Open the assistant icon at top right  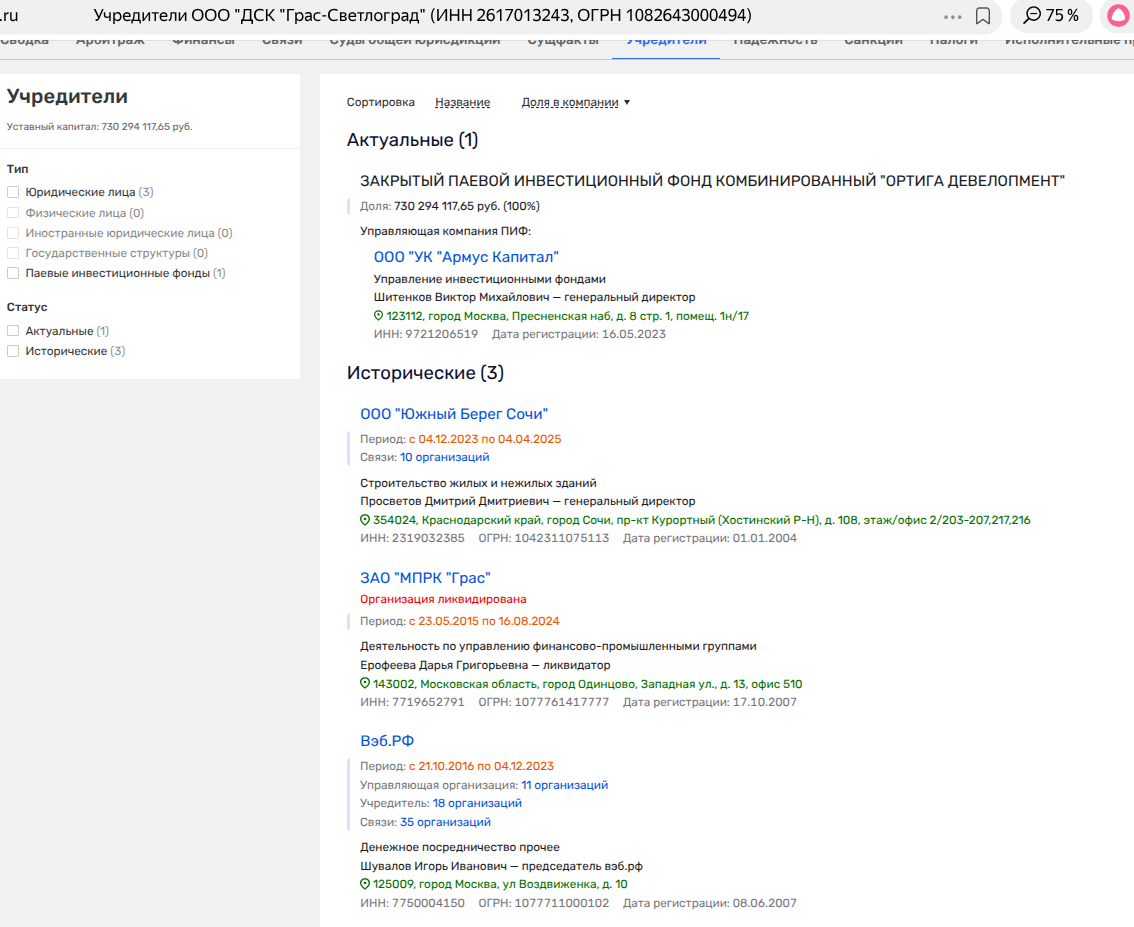pos(1119,16)
